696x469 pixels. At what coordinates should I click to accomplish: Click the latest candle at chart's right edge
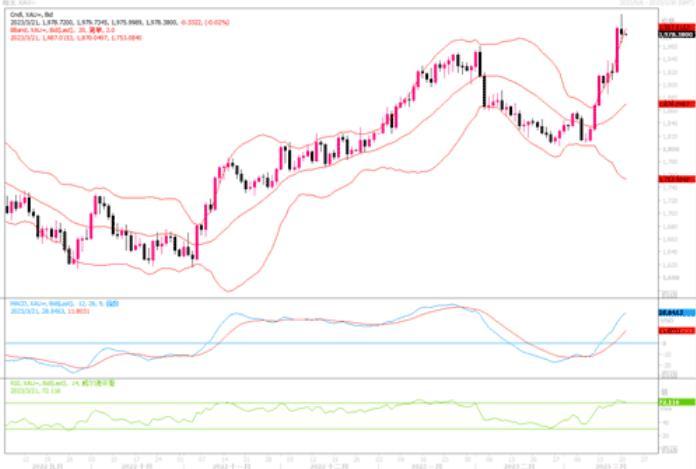click(x=625, y=34)
